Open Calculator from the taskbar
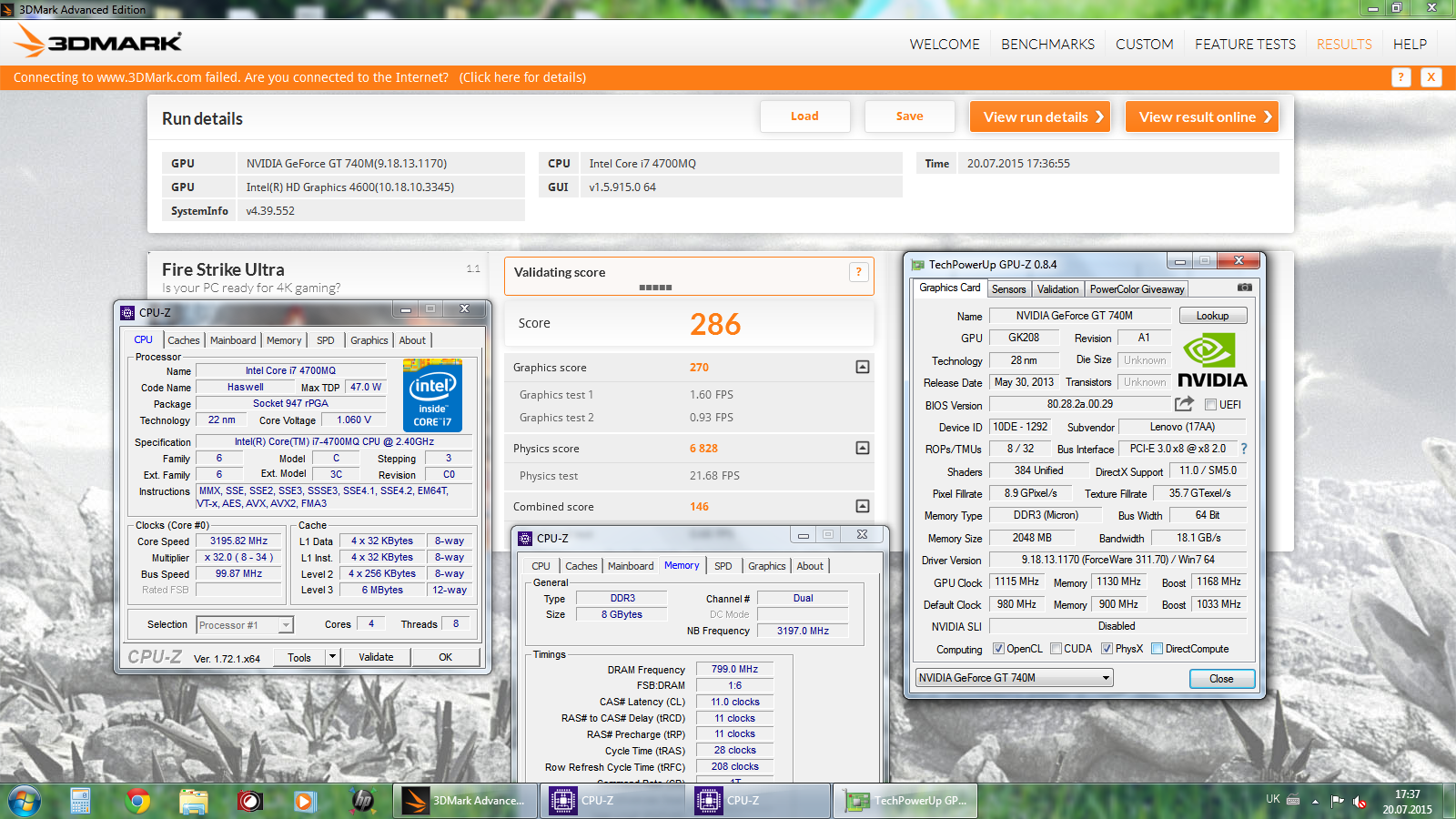The width and height of the screenshot is (1456, 819). [80, 801]
